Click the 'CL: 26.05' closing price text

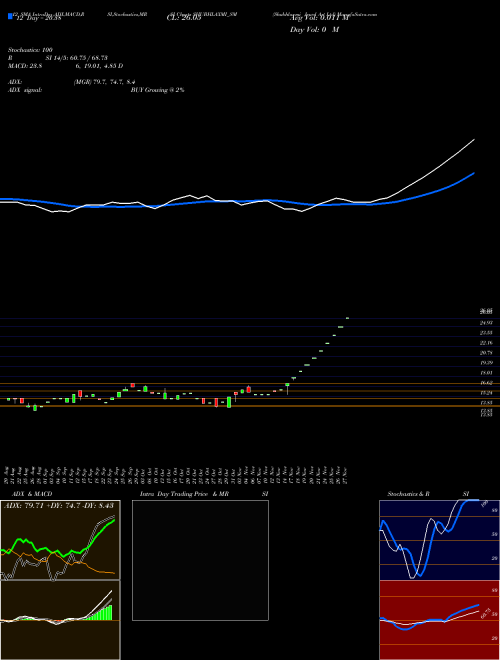coord(184,18)
